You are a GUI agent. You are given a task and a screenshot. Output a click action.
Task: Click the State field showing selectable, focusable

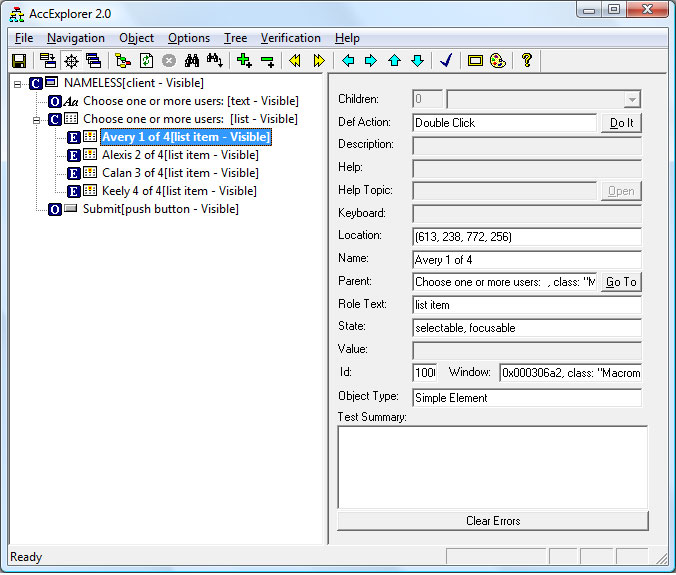tap(527, 328)
